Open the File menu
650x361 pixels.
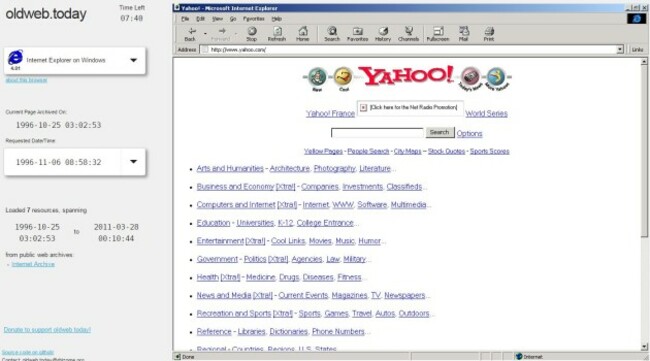(x=185, y=19)
